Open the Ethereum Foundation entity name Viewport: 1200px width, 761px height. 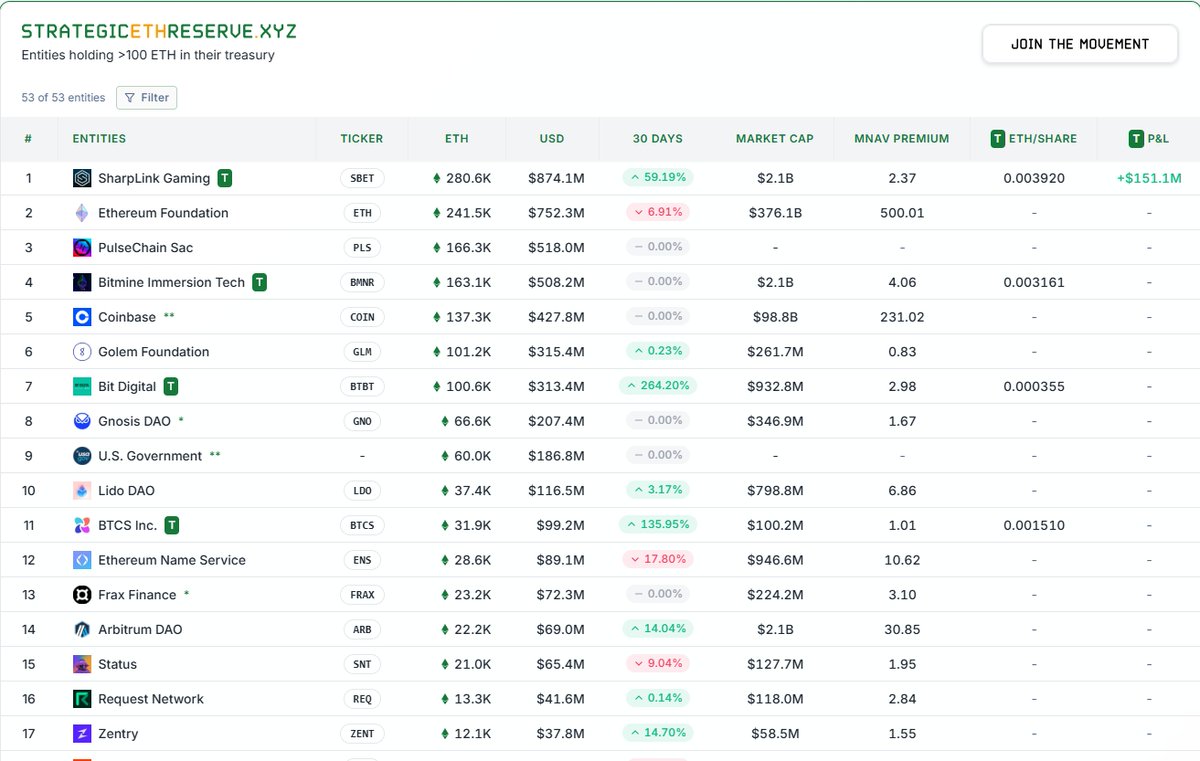pos(163,213)
